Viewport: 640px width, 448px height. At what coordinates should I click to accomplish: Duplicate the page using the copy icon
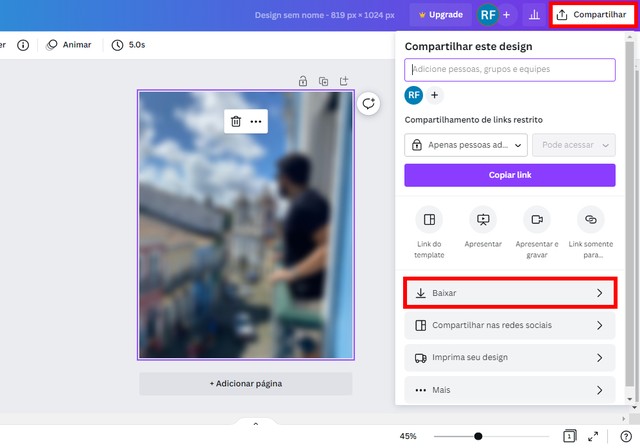[x=323, y=81]
